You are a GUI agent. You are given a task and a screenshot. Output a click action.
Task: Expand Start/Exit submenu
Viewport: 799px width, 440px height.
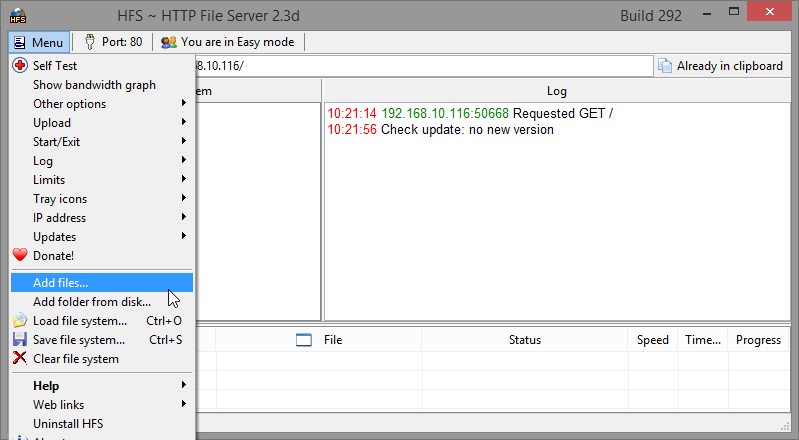pyautogui.click(x=102, y=142)
